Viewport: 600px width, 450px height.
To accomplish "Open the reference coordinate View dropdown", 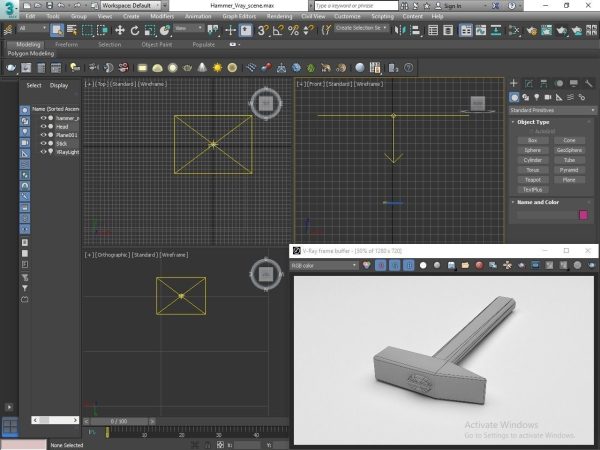I will pos(189,28).
